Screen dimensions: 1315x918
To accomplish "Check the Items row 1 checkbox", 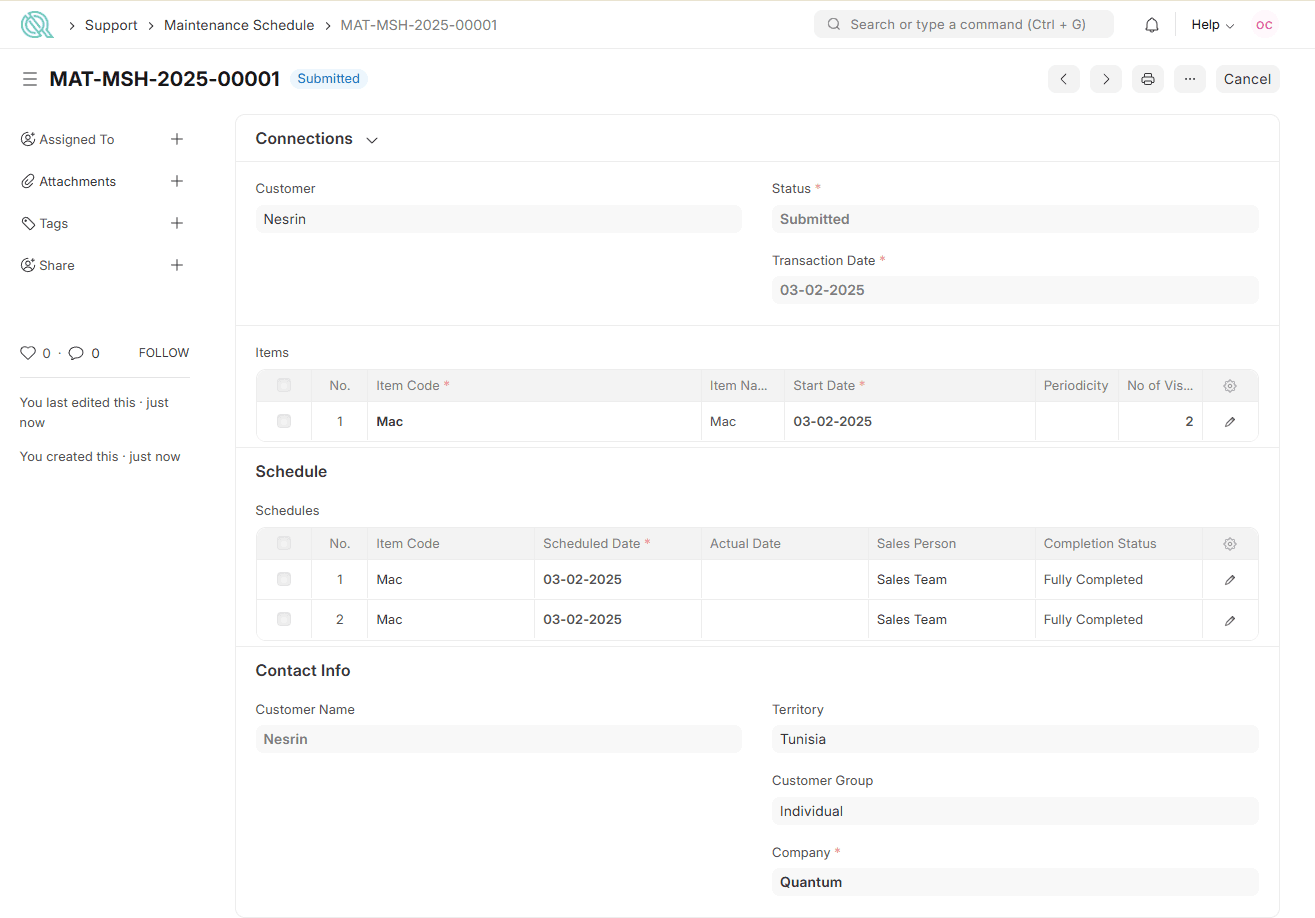I will tap(284, 421).
